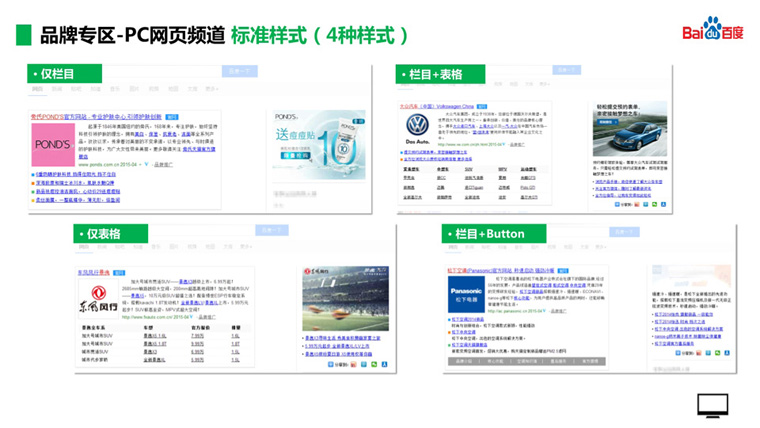This screenshot has width=760, height=428.
Task: Expand the 更多 dropdown in 栏目+Button panel
Action: 601,247
